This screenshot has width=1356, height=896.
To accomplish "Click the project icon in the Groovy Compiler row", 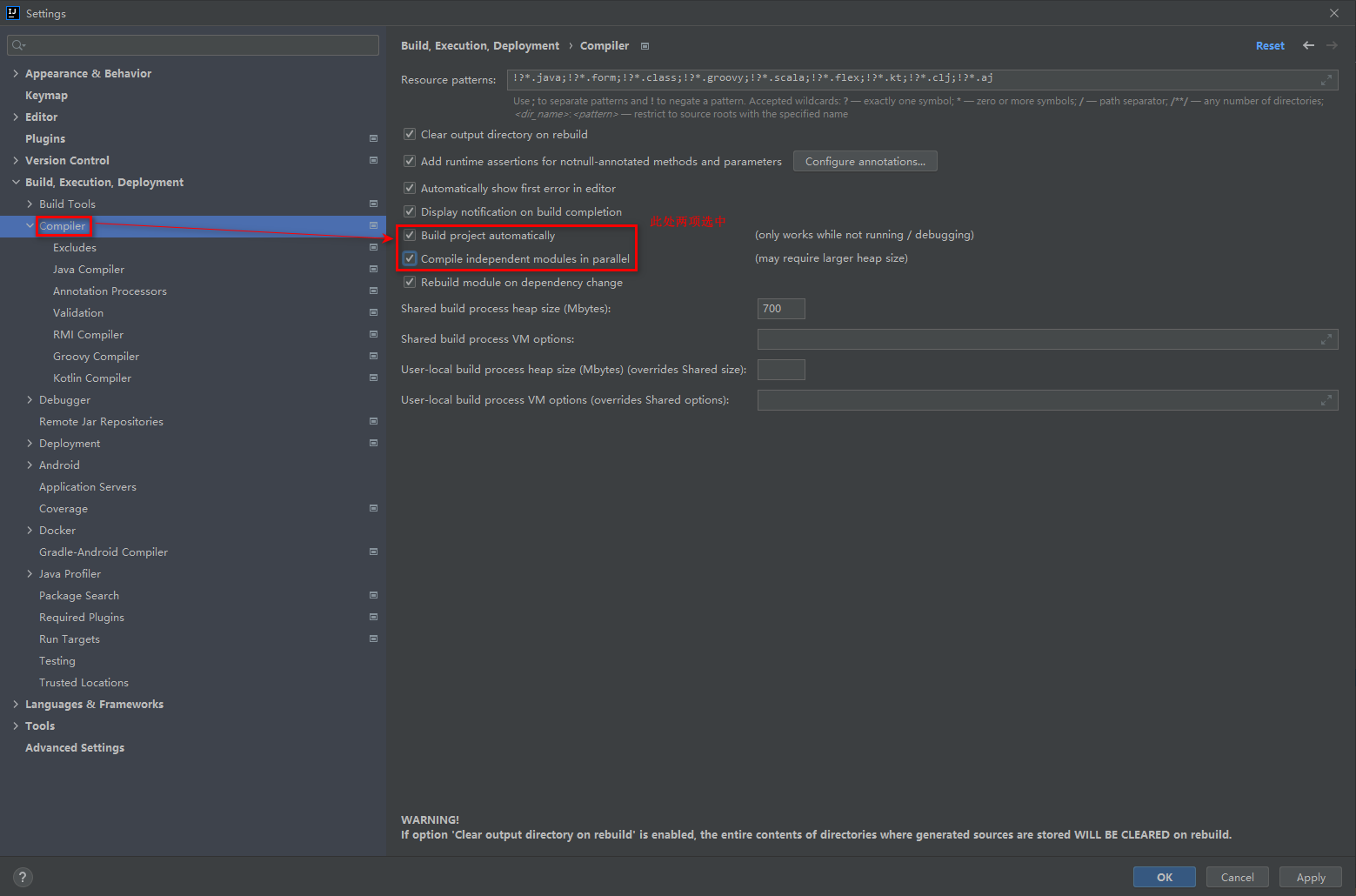I will tap(373, 356).
